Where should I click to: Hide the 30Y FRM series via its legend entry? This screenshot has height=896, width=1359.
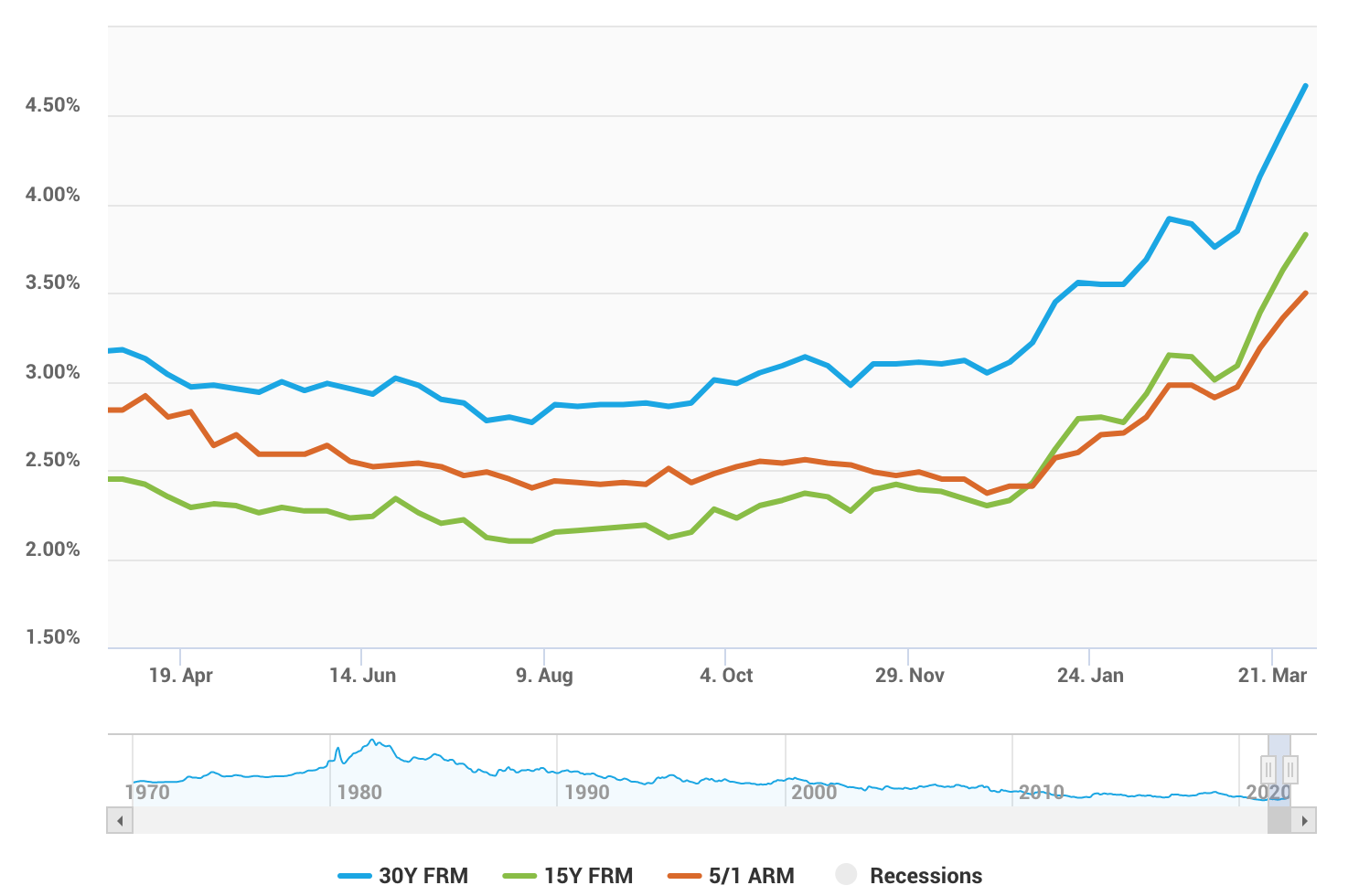click(425, 875)
